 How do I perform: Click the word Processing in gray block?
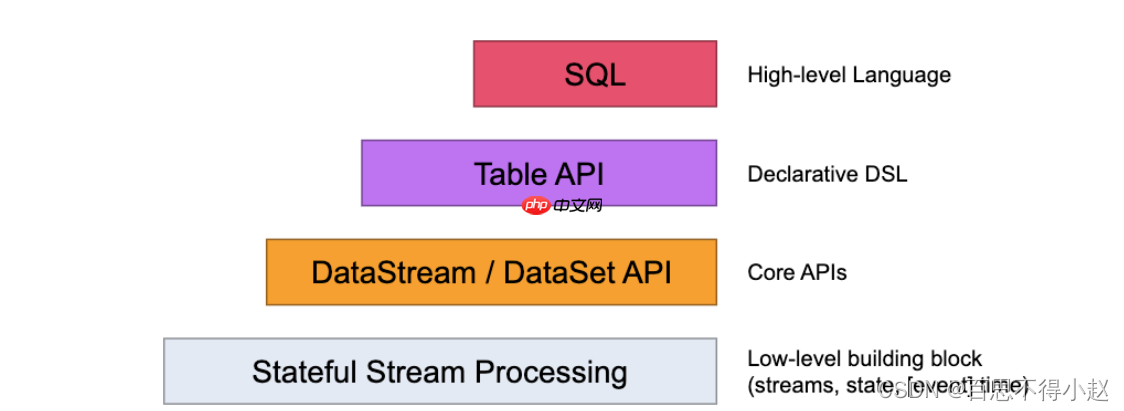(551, 373)
